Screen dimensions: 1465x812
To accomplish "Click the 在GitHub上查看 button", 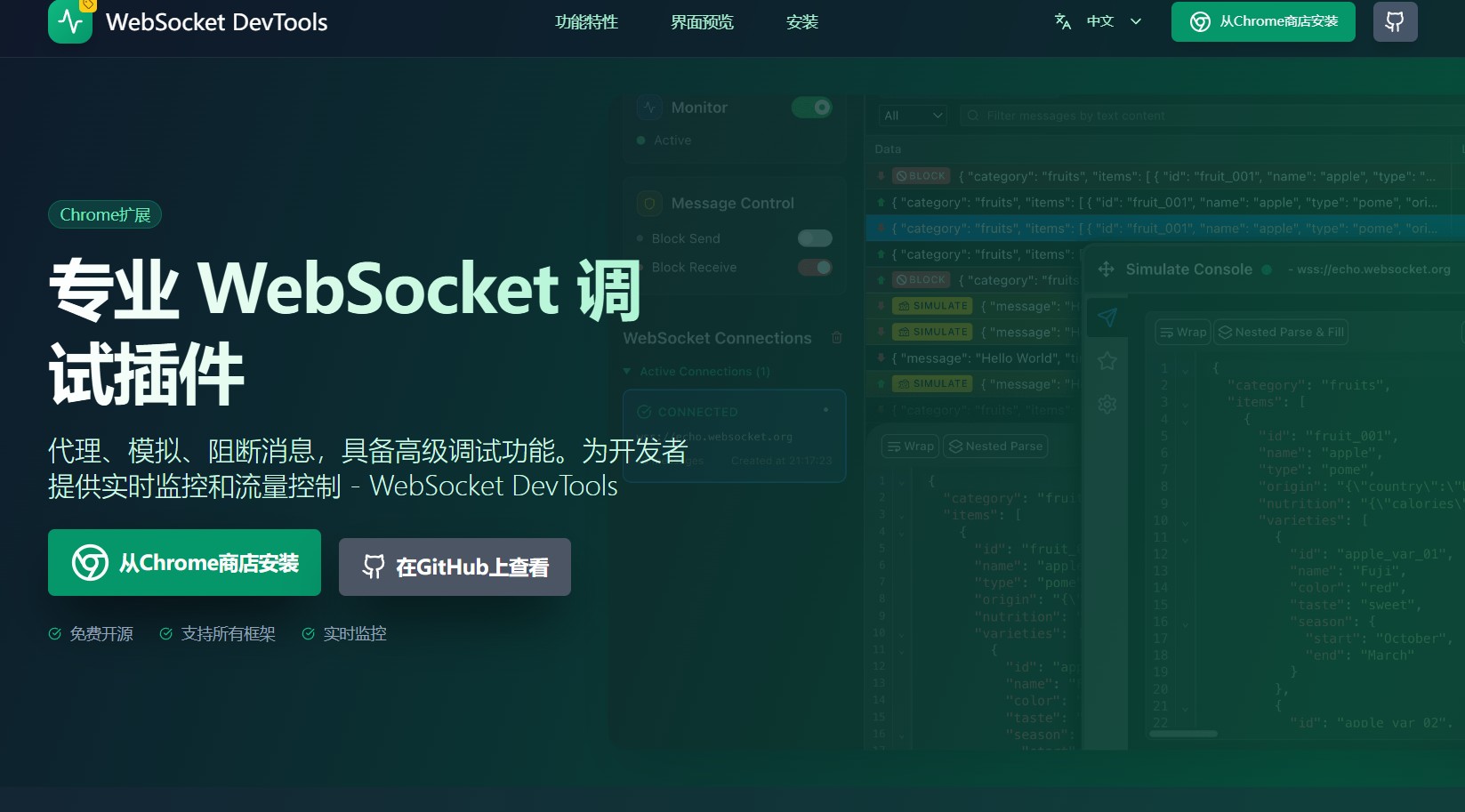I will [x=455, y=567].
